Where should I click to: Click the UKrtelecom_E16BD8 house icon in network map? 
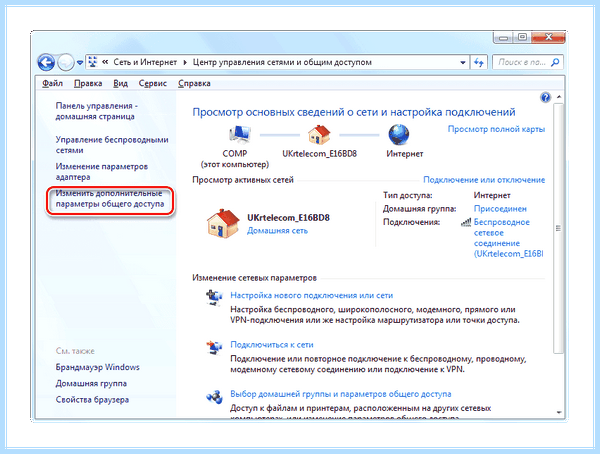(319, 134)
